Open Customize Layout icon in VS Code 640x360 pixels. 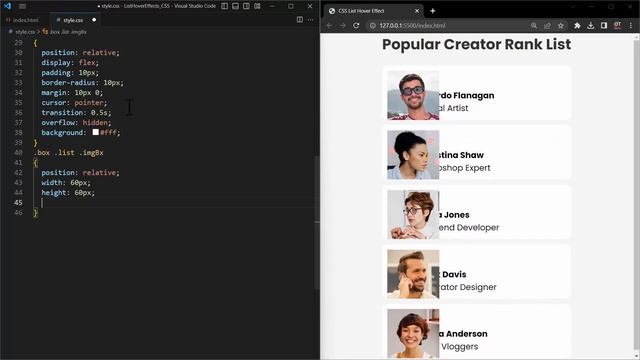click(258, 6)
